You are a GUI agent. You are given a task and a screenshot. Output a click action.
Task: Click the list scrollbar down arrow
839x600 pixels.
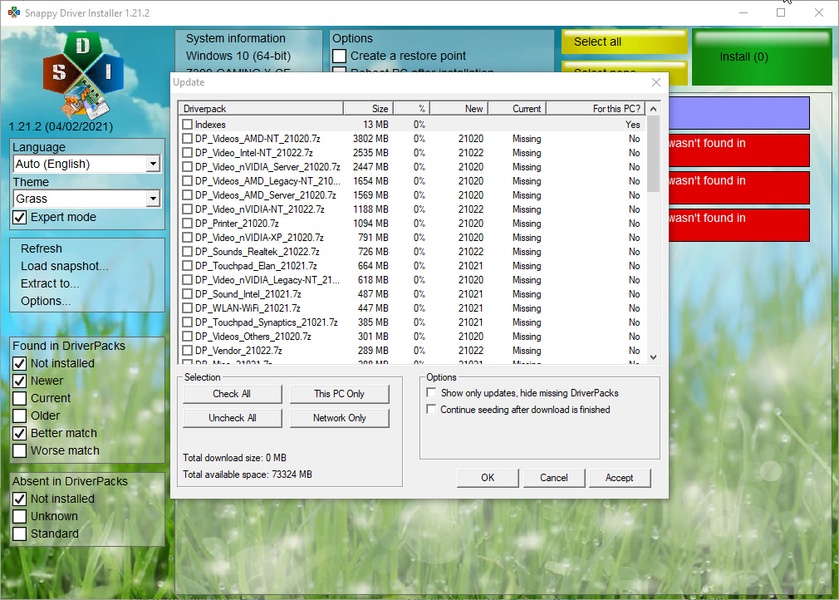pos(653,357)
